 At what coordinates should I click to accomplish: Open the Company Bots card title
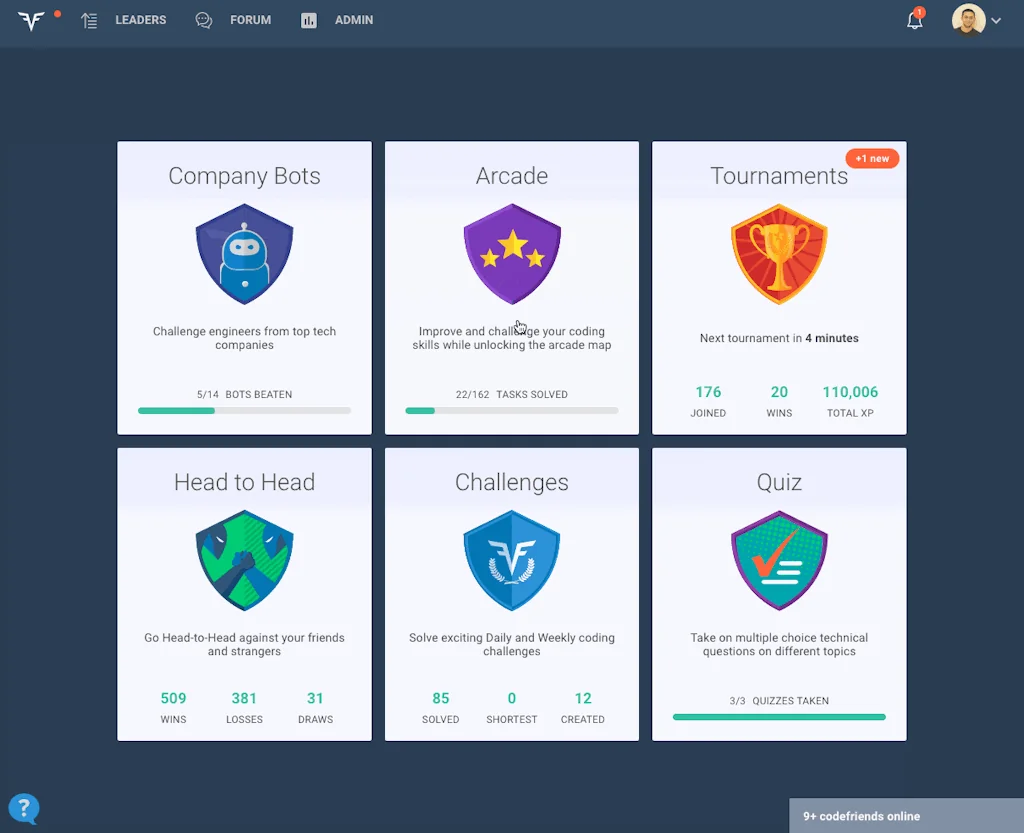[244, 176]
